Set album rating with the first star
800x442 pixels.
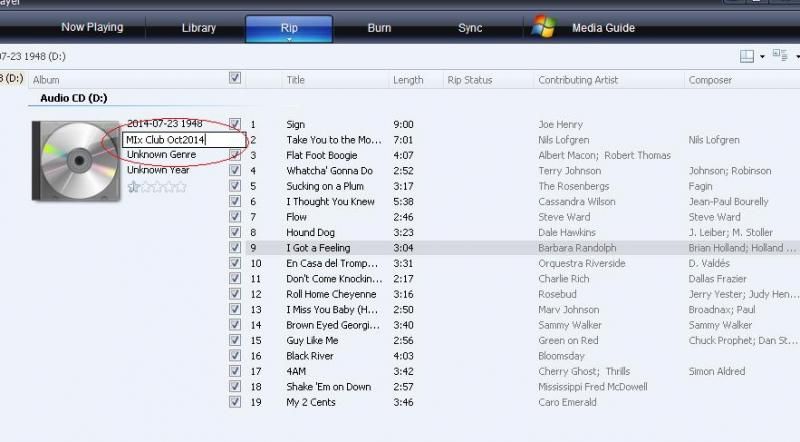(x=133, y=187)
